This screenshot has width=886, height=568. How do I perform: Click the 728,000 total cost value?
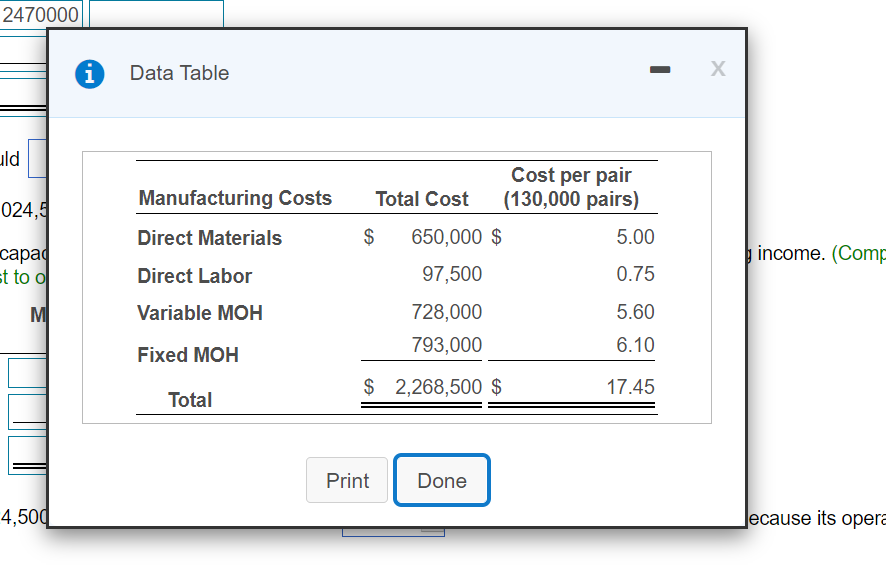pos(446,312)
